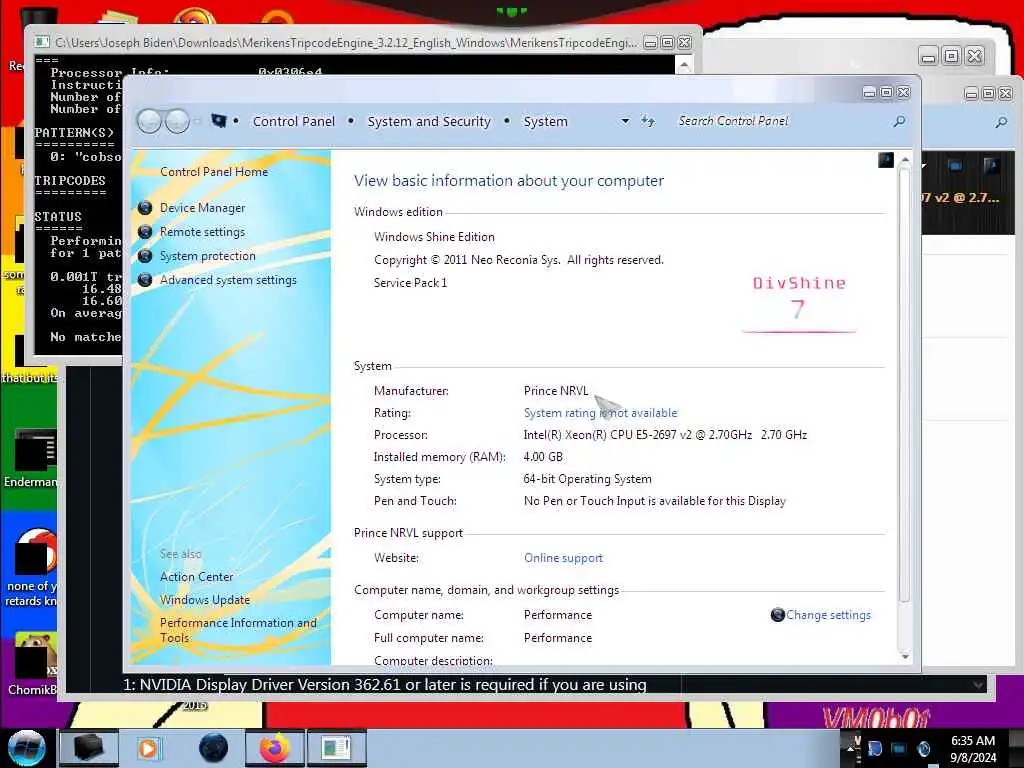
Task: Select the Service Pack 1 text
Action: pyautogui.click(x=410, y=283)
